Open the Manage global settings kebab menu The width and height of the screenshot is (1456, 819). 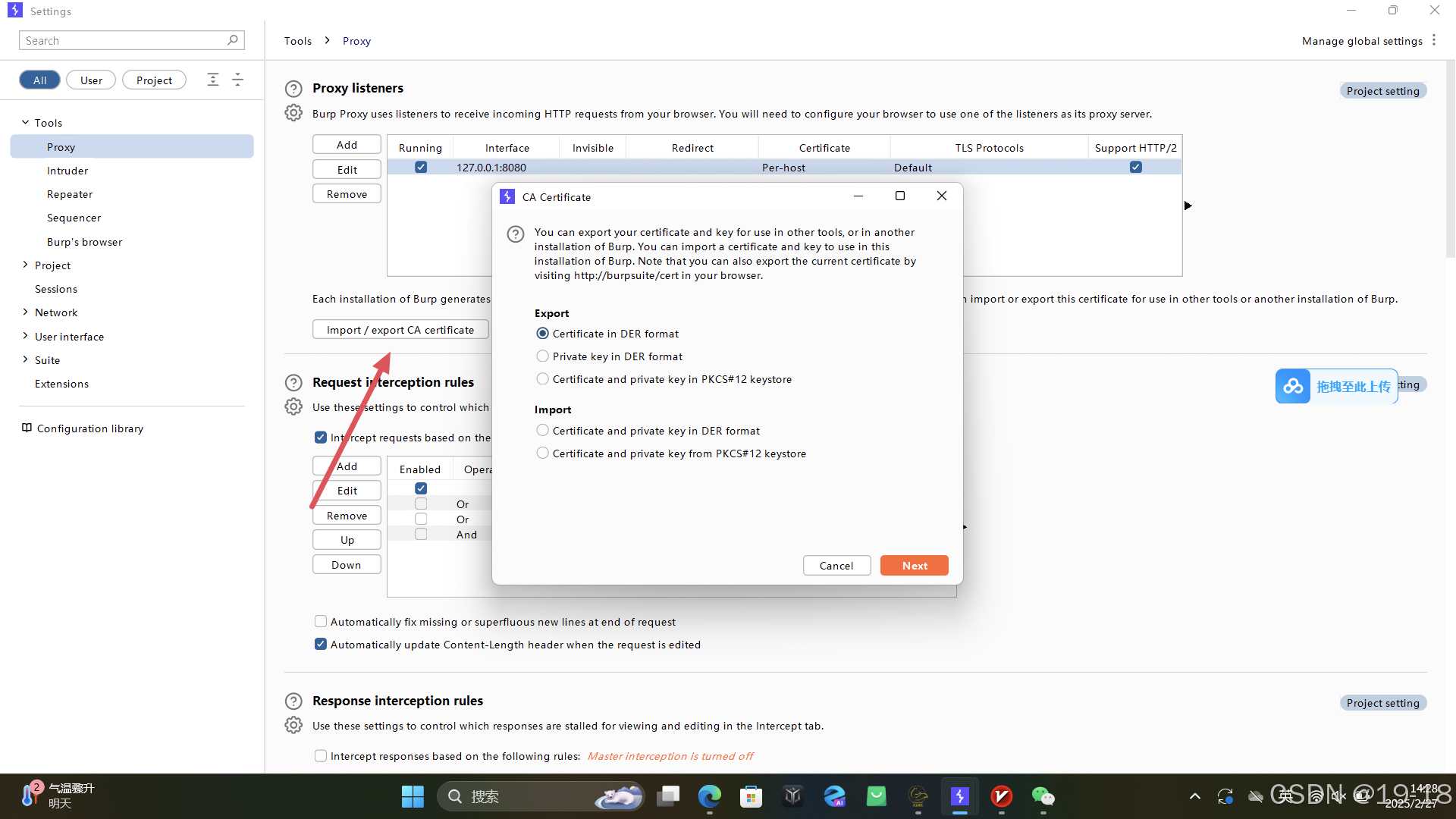click(x=1434, y=40)
